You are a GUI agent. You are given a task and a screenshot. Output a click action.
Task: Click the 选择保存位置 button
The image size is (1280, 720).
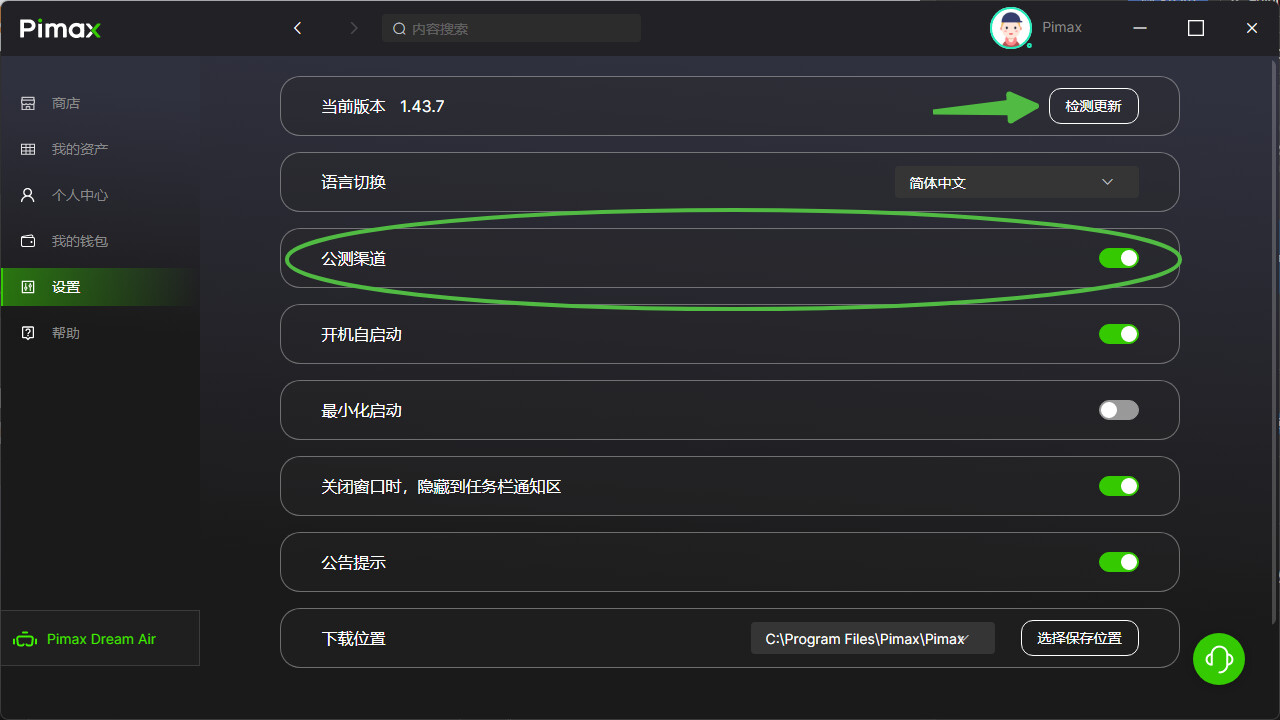click(x=1079, y=638)
